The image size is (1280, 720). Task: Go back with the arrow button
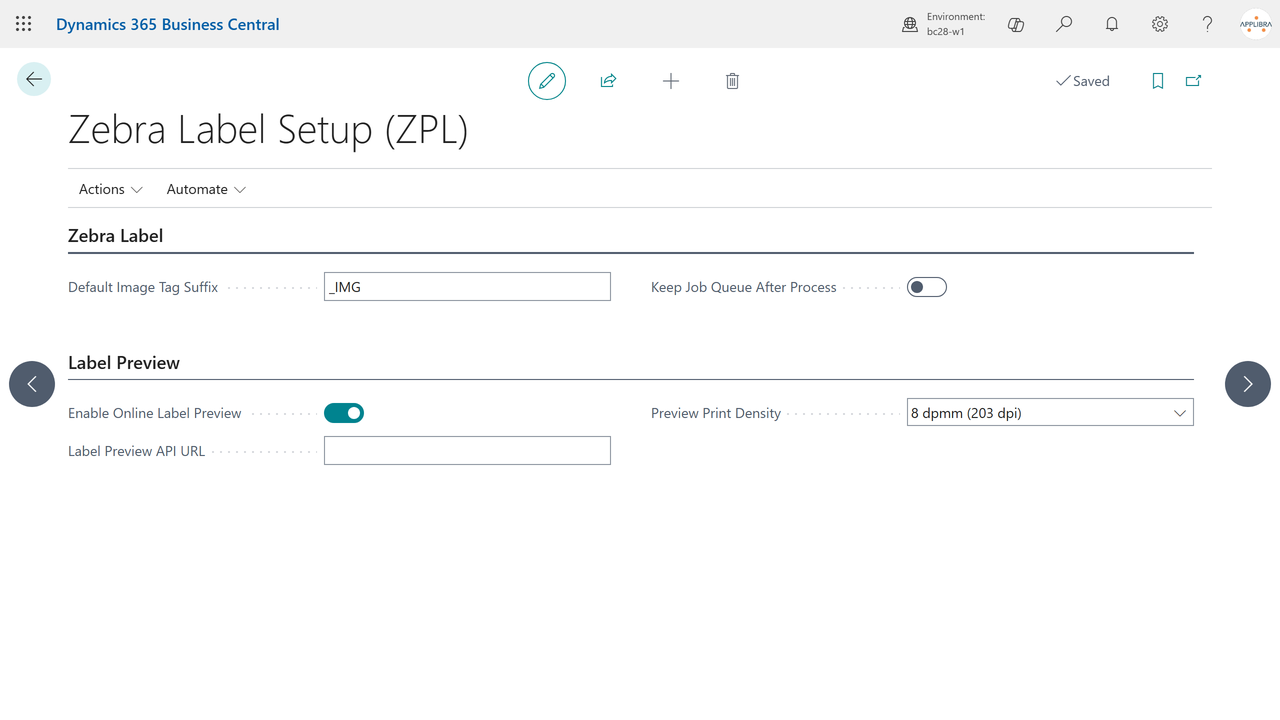(34, 79)
